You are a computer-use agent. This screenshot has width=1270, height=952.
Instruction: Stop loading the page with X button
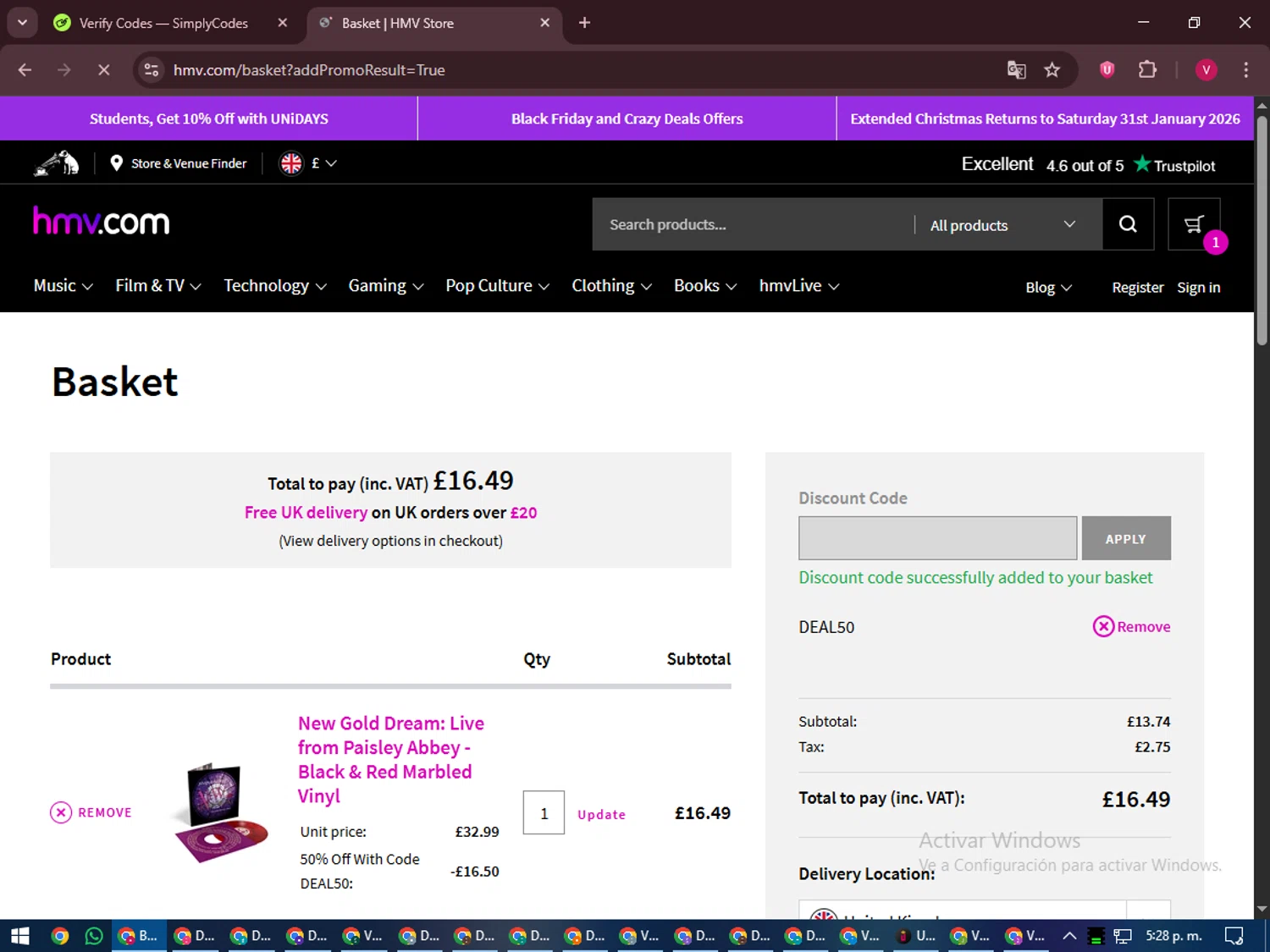point(104,70)
